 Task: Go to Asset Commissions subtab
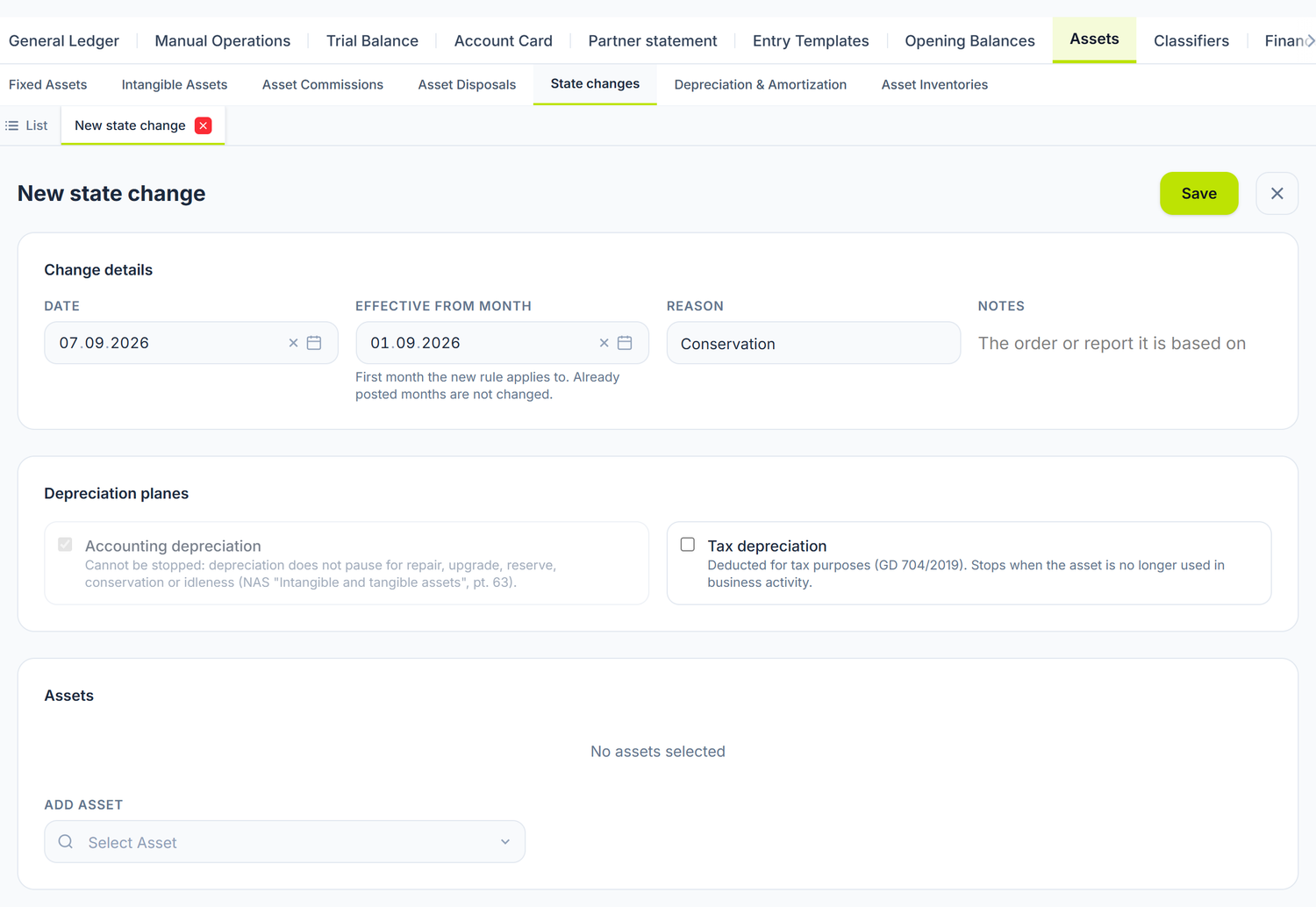click(x=323, y=84)
